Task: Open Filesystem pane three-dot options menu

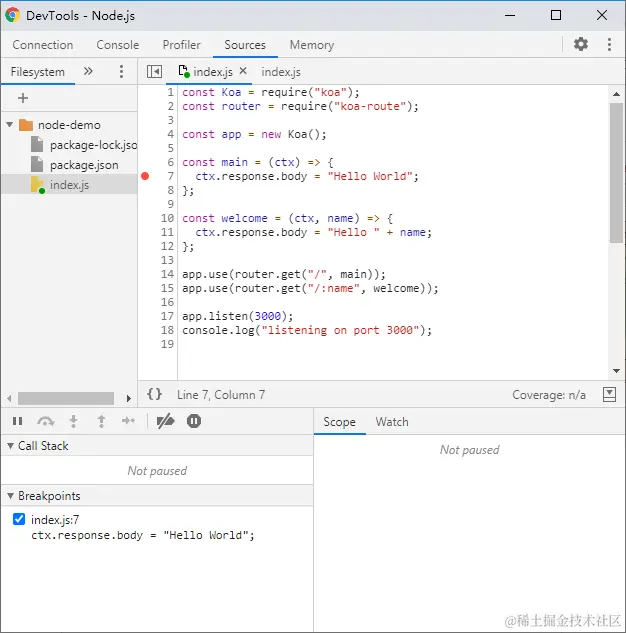Action: click(121, 71)
